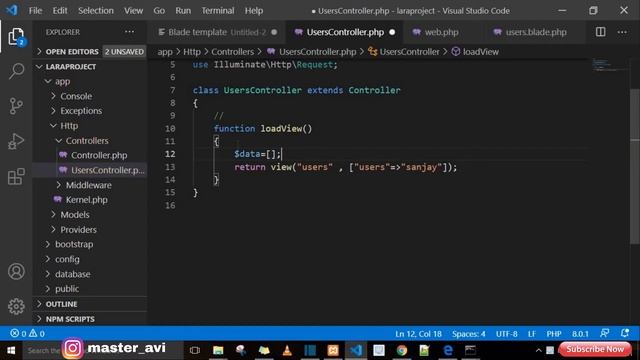The width and height of the screenshot is (640, 360).
Task: Open the Extensions view icon
Action: point(16,176)
